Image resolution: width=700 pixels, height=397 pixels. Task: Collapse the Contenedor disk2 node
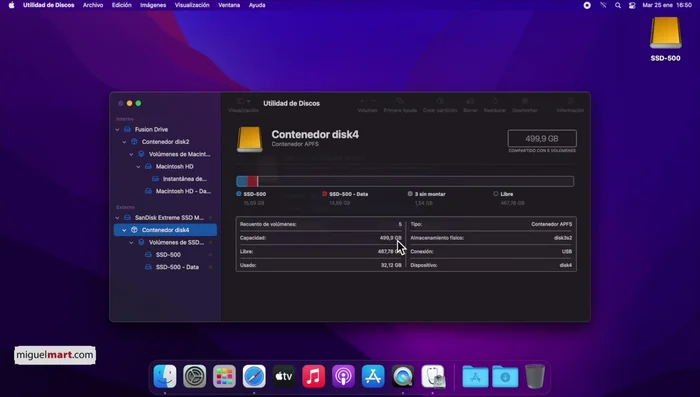(x=125, y=142)
